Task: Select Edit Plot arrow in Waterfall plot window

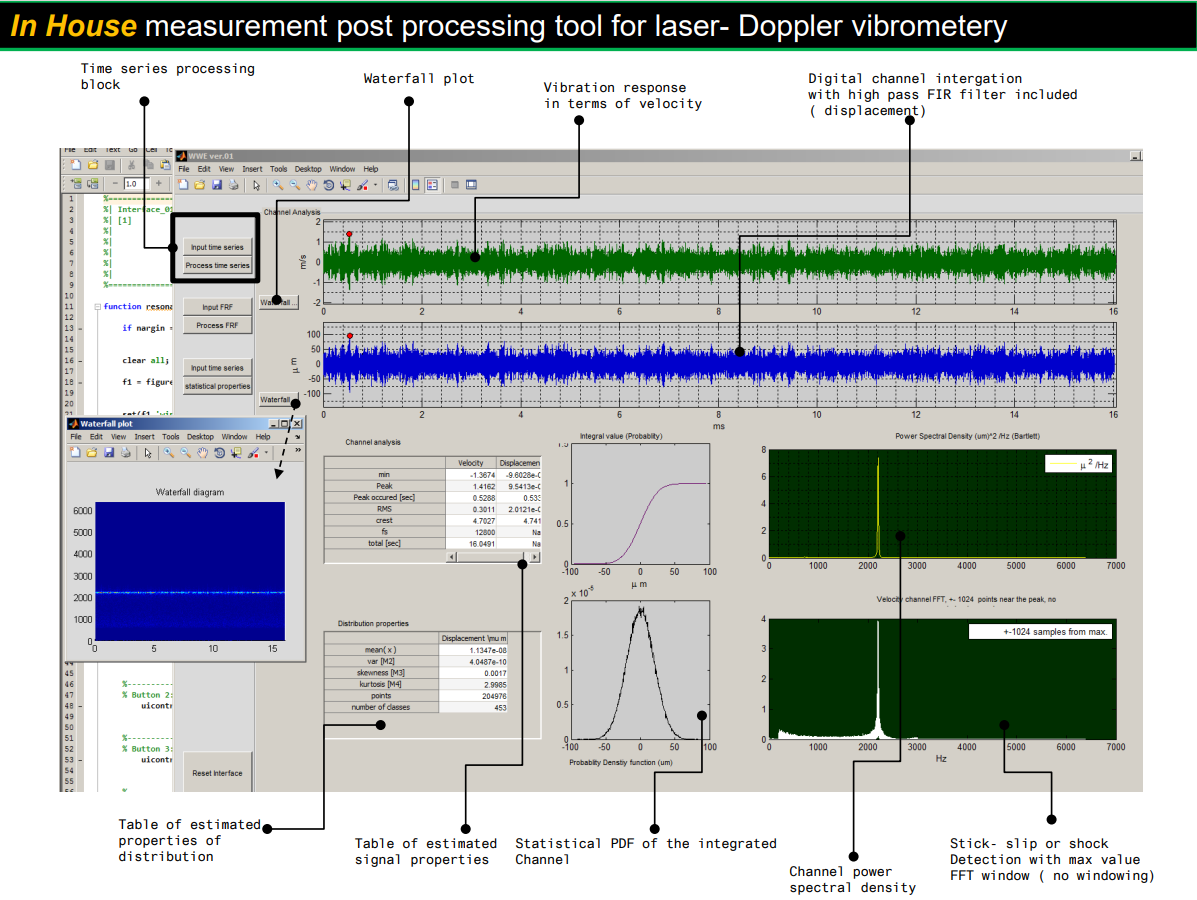Action: (148, 453)
